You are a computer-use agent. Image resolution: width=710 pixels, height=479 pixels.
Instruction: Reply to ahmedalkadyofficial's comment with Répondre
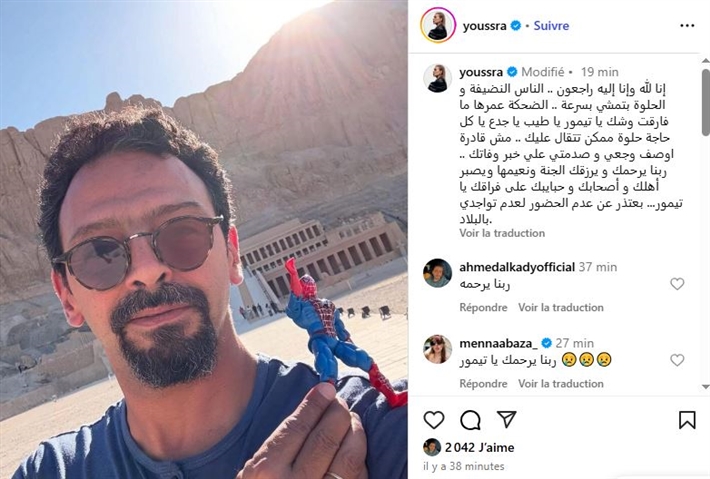click(483, 307)
